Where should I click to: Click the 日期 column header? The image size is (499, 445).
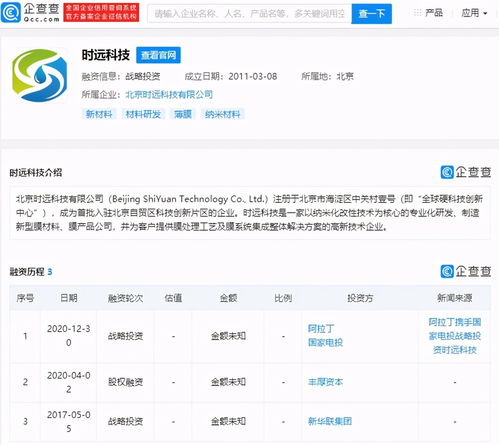coord(69,298)
